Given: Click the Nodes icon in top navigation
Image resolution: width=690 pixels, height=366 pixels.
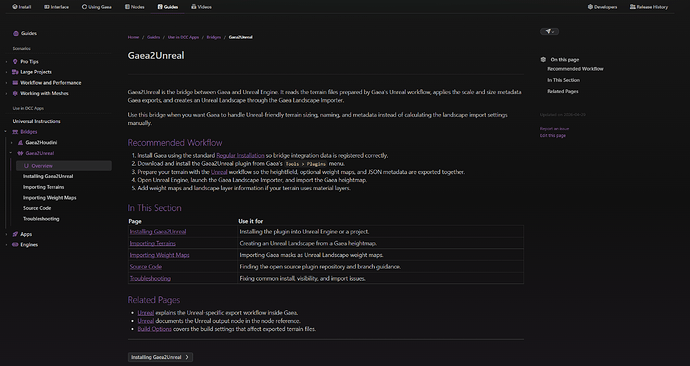Looking at the screenshot, I should pos(127,7).
